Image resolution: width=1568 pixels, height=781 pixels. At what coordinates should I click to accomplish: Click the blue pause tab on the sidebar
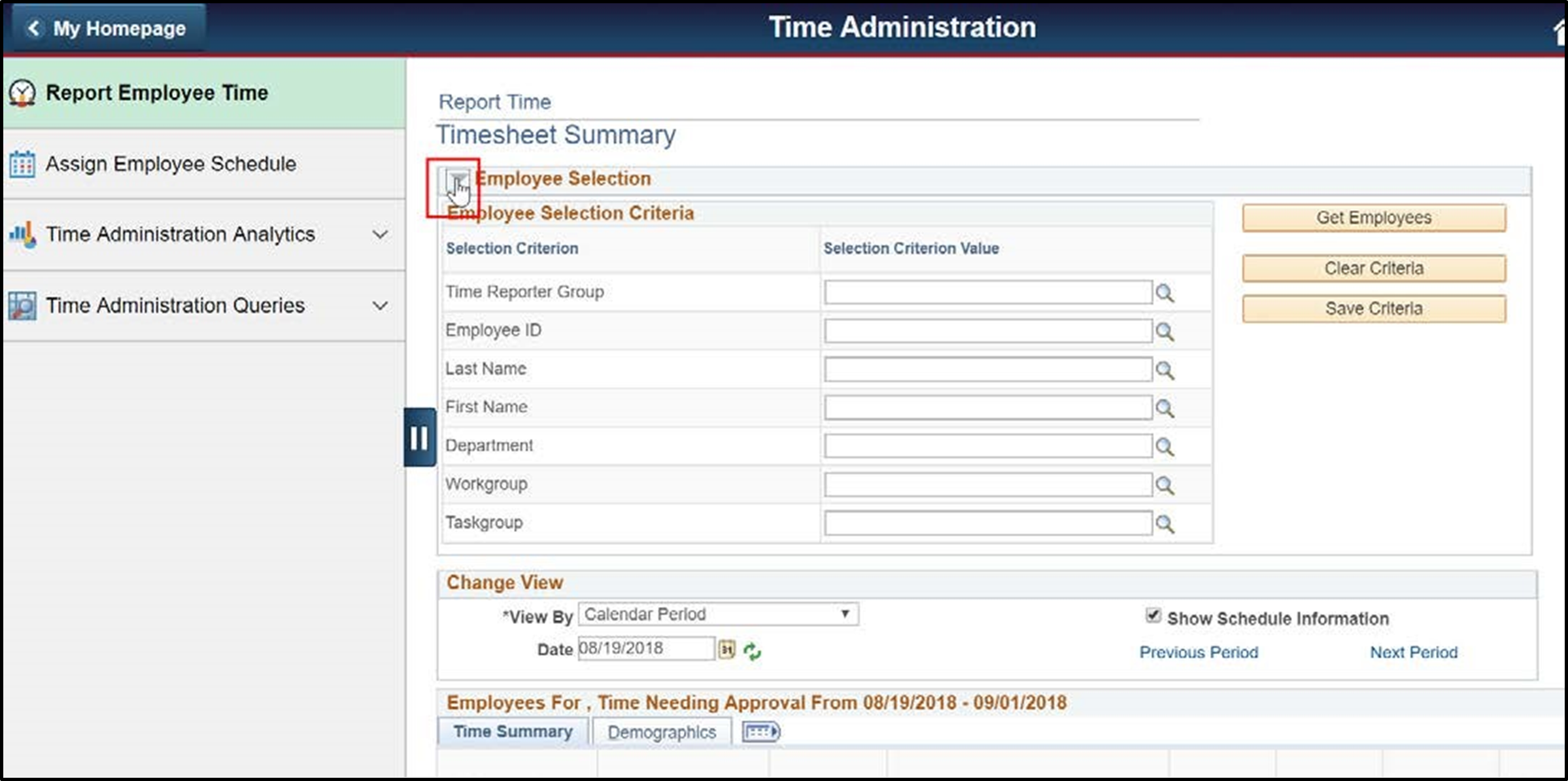coord(420,438)
